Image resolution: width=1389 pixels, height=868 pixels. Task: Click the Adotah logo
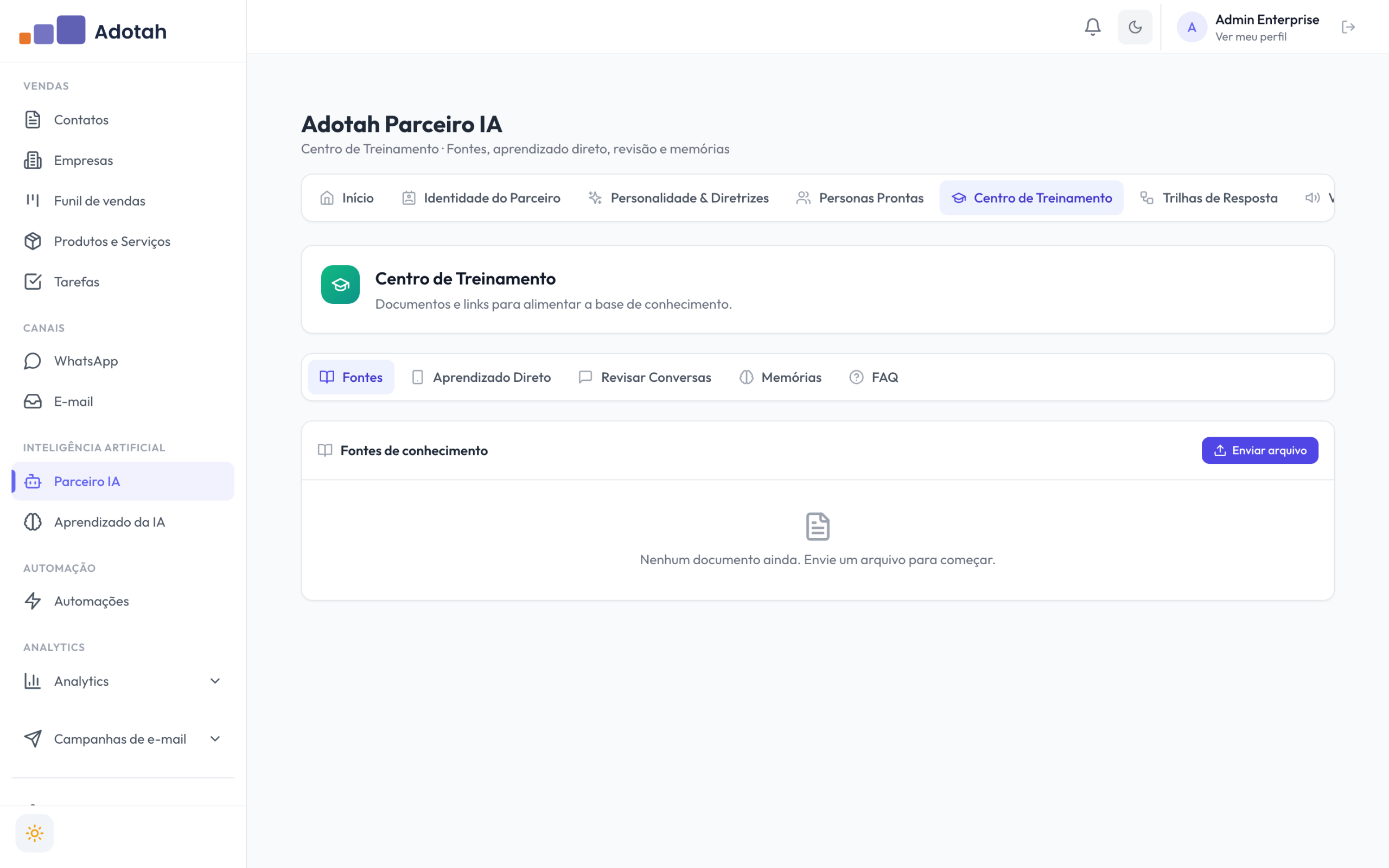coord(93,30)
